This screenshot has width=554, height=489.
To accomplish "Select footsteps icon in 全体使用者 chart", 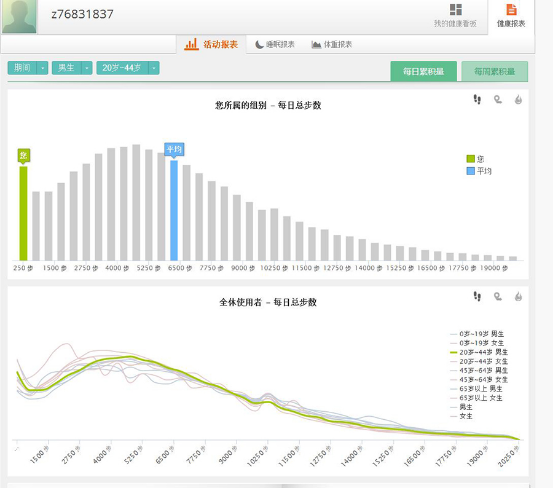I will tap(477, 296).
